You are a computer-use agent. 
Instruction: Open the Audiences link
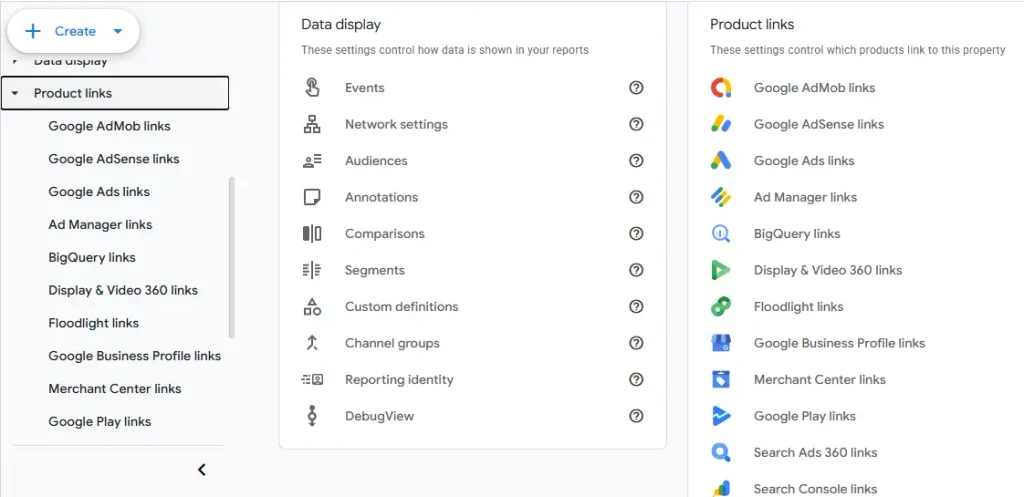coord(376,161)
